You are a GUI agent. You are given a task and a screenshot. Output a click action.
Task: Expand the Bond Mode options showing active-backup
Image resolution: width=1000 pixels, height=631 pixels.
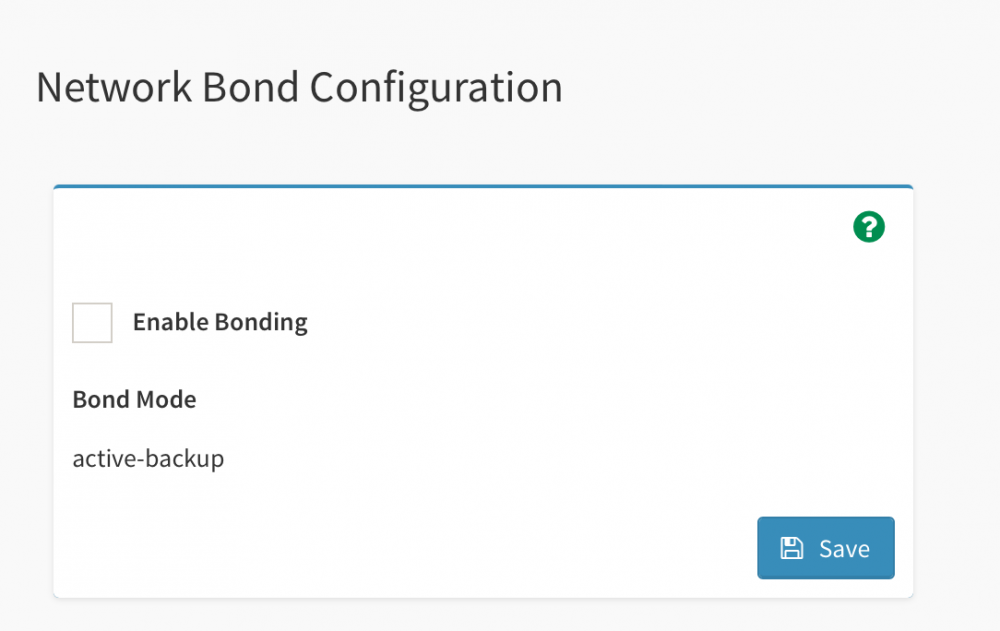coord(148,459)
